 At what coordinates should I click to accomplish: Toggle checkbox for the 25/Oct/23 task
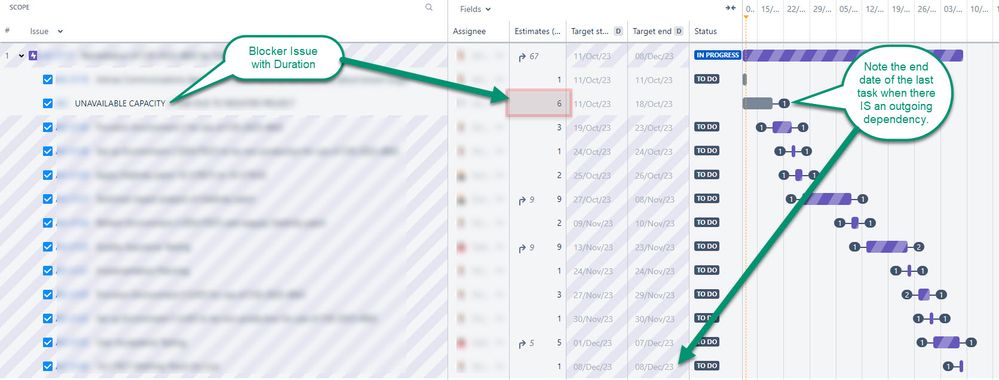point(48,175)
